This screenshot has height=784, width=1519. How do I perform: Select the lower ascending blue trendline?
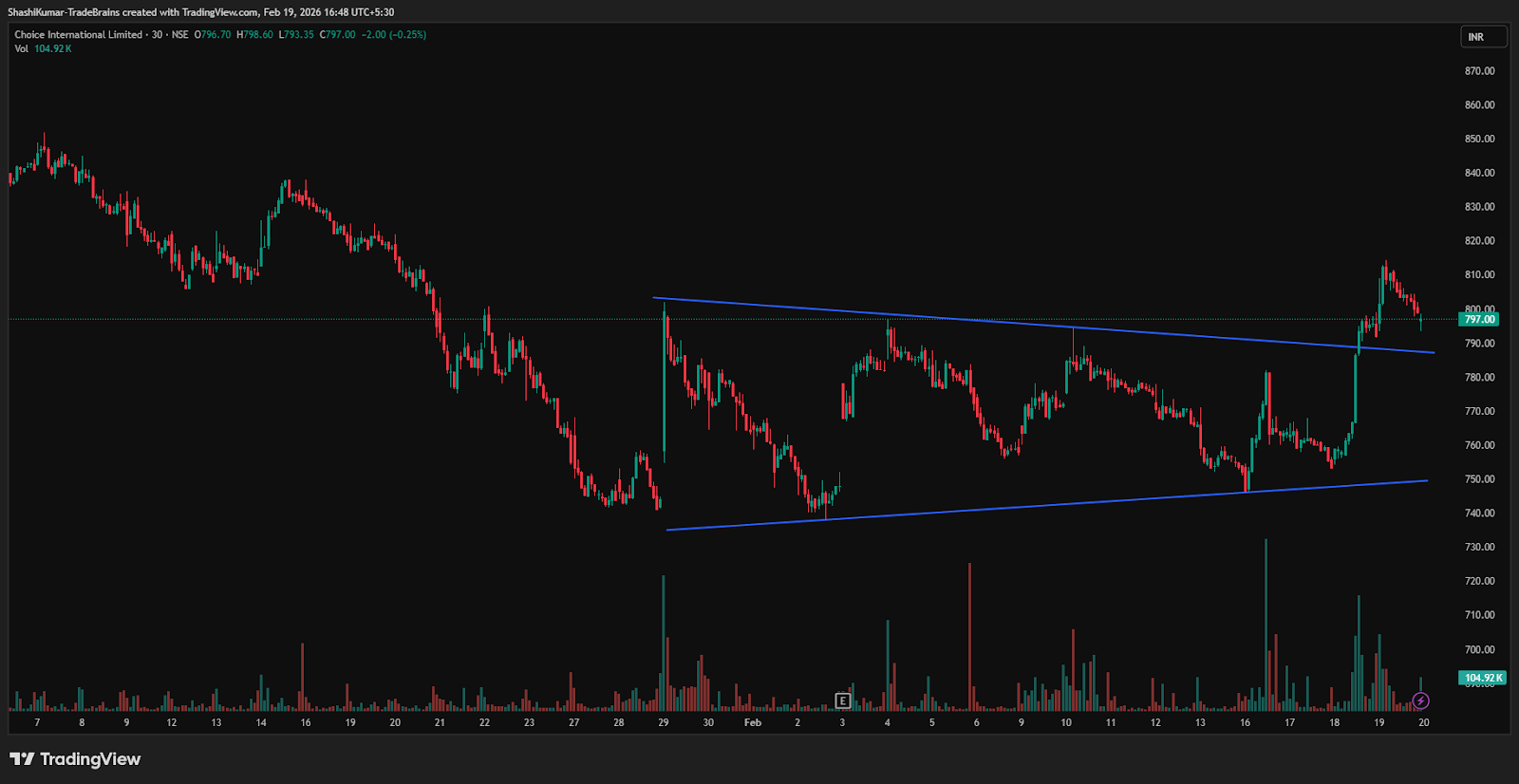(x=1044, y=505)
